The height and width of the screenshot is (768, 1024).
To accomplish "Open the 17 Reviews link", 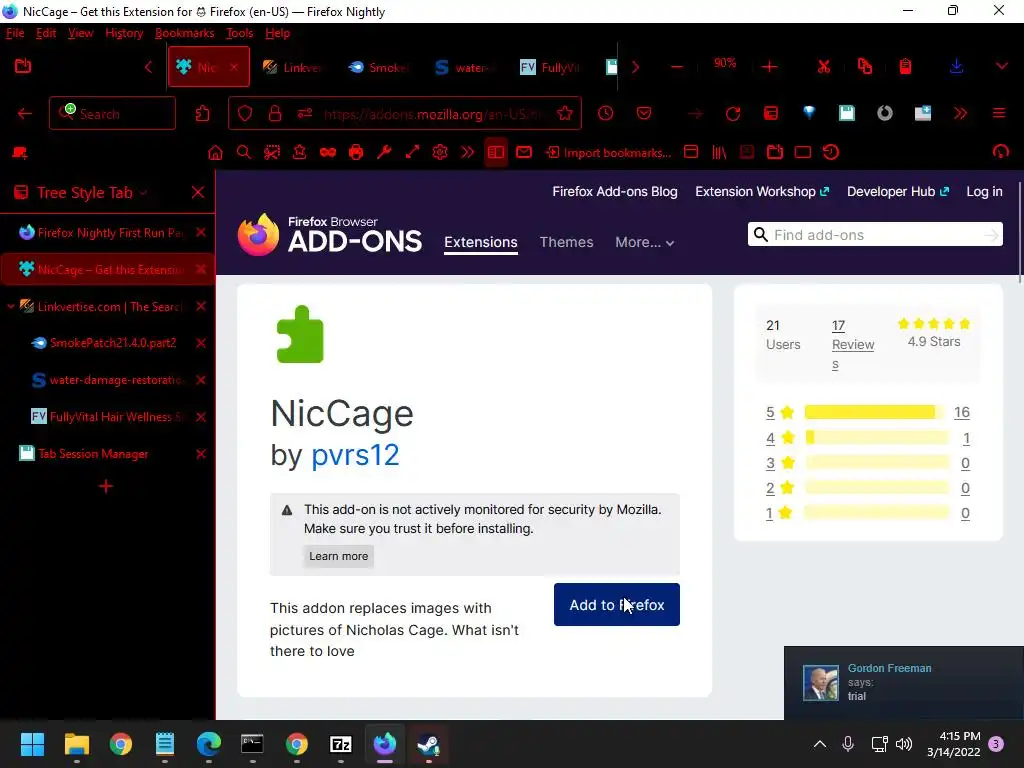I will click(x=852, y=344).
